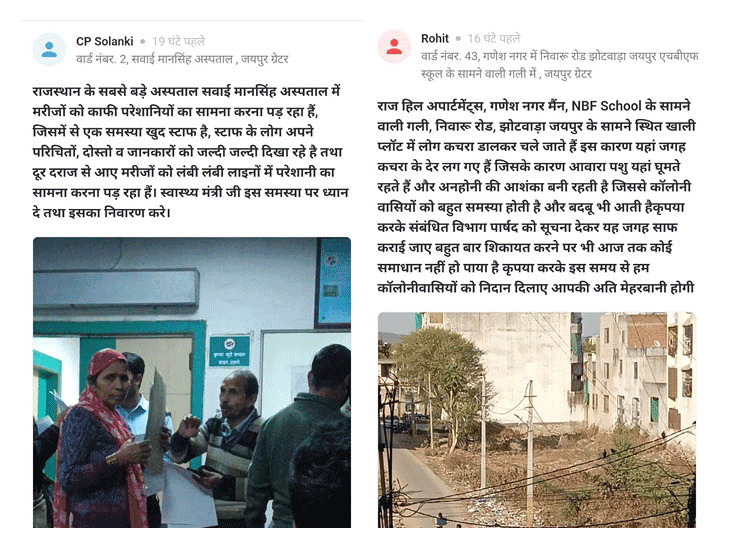Click the '19 घंटे पहले' timestamp
Image resolution: width=730 pixels, height=548 pixels.
click(178, 41)
